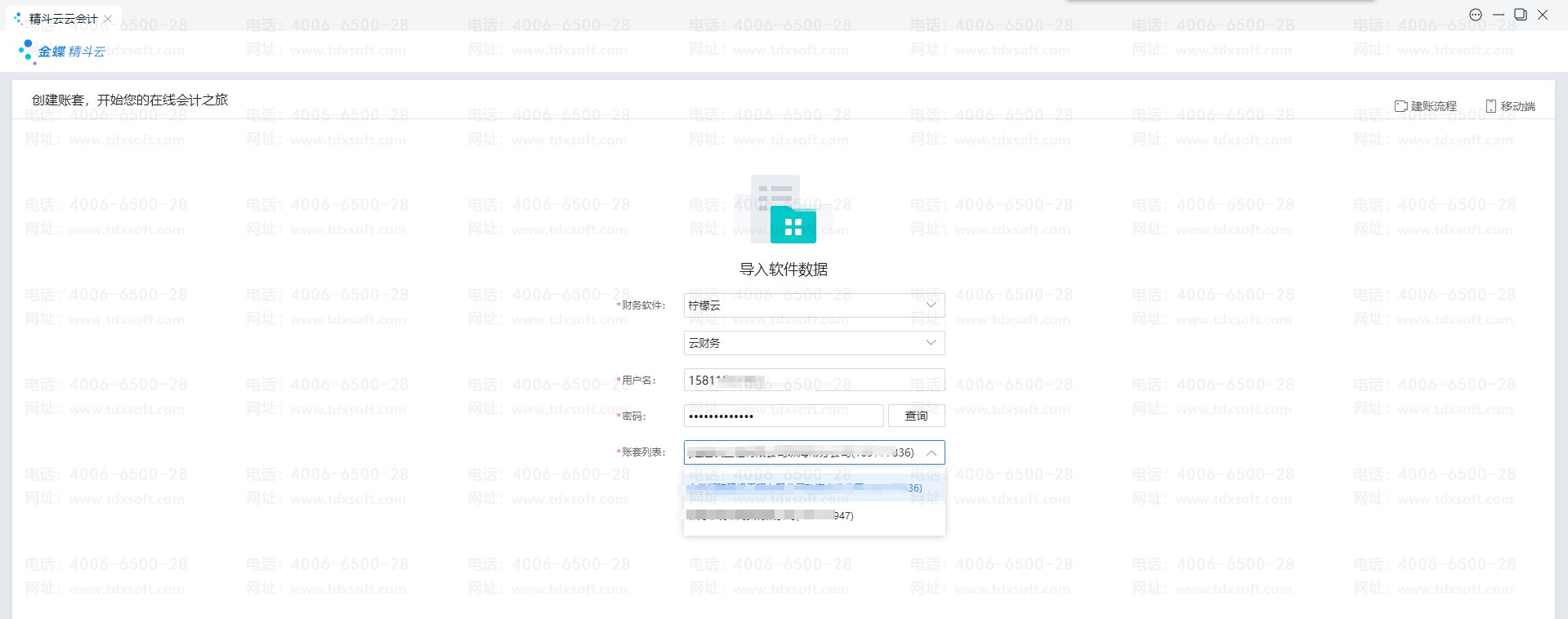The width and height of the screenshot is (1568, 619).
Task: Close the 精斗云云会计 tab
Action: point(108,19)
